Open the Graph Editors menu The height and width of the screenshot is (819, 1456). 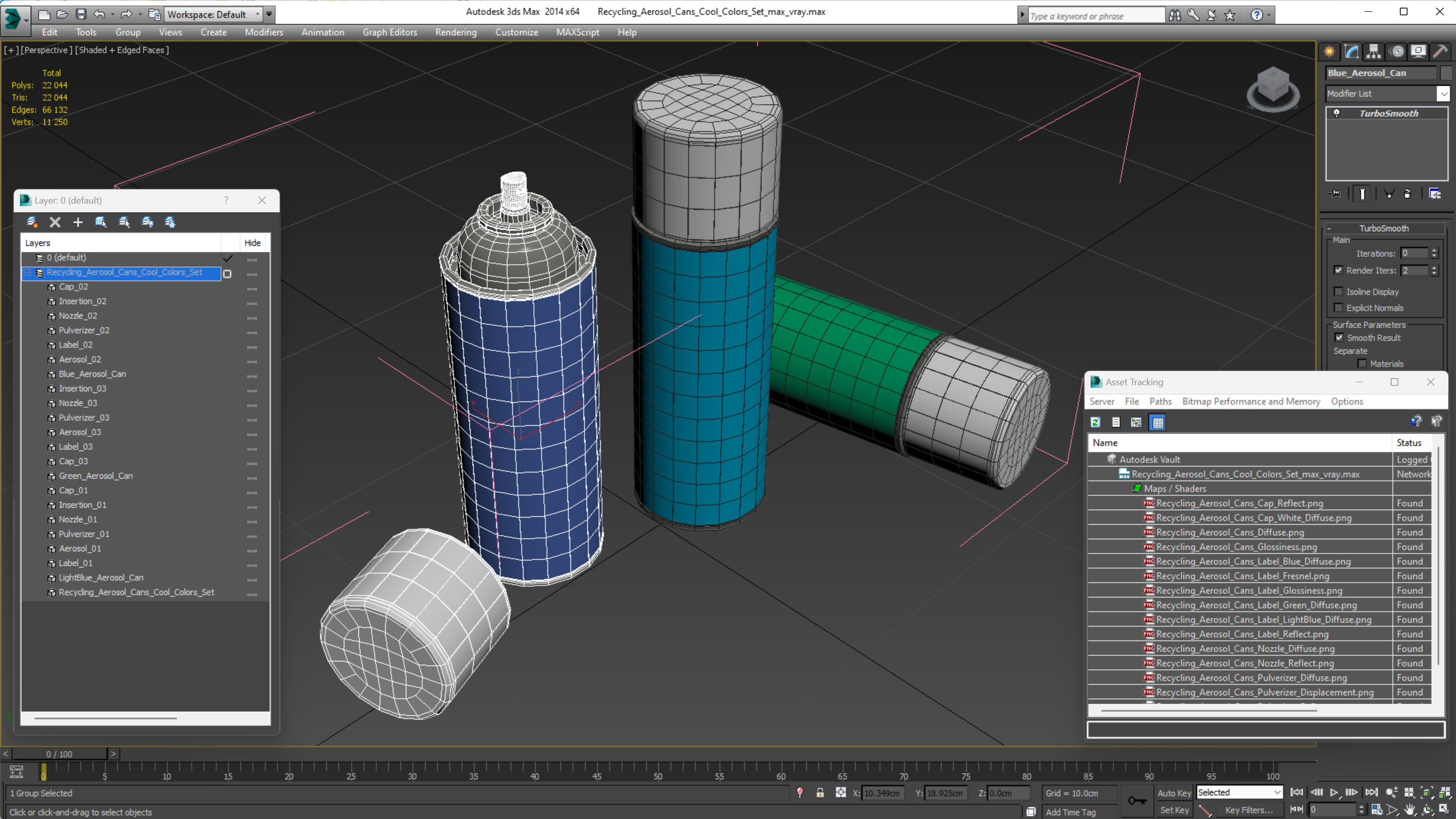pyautogui.click(x=389, y=32)
